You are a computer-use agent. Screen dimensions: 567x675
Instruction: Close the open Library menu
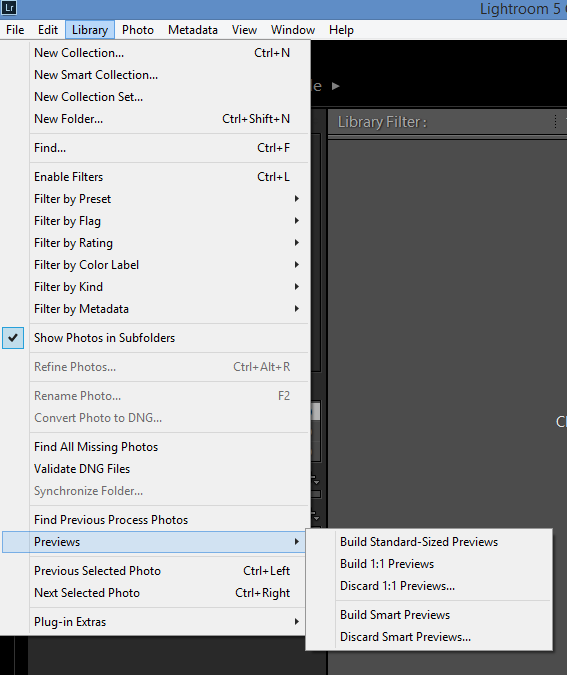click(90, 30)
